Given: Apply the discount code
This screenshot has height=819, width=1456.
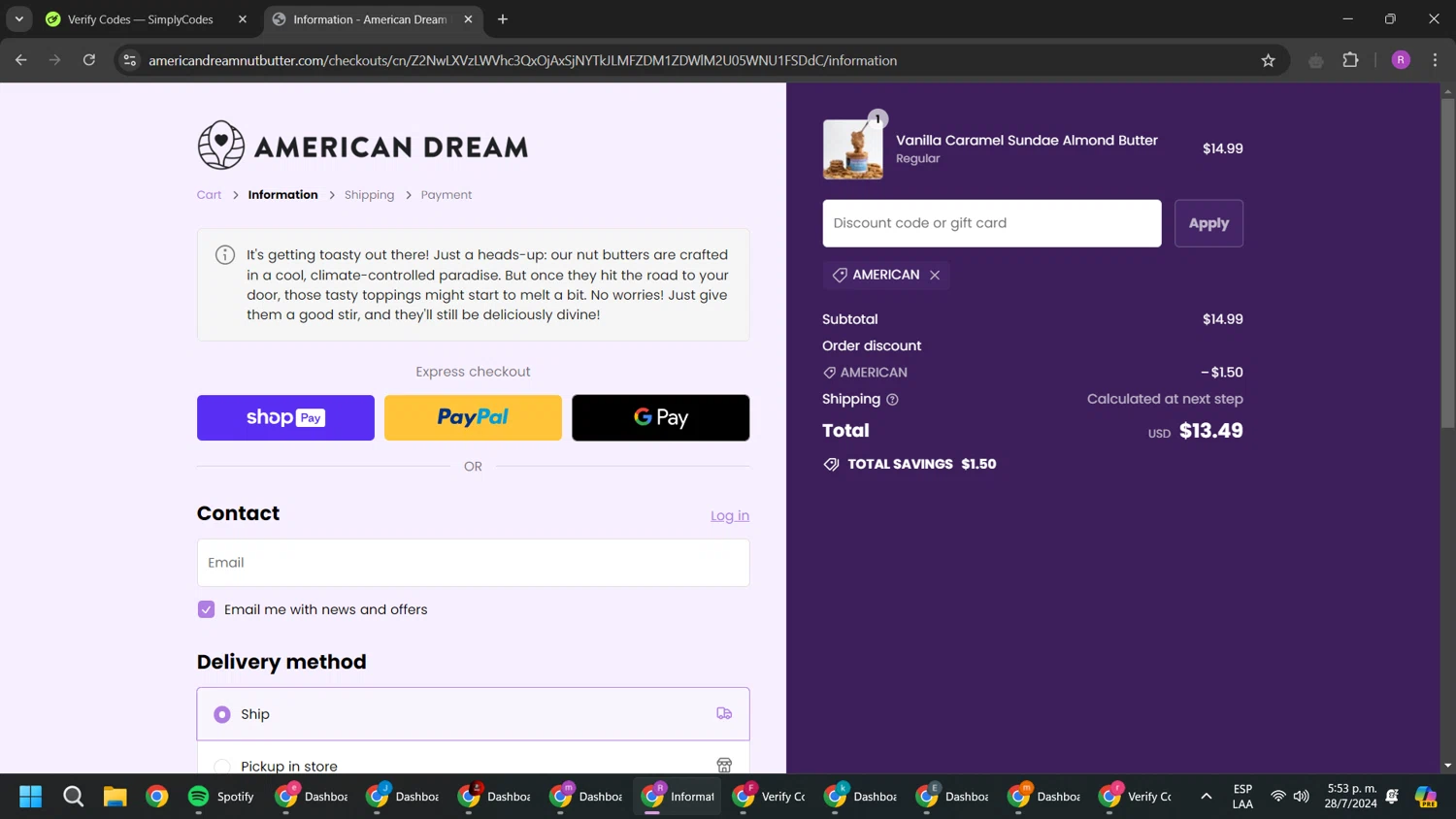Looking at the screenshot, I should pyautogui.click(x=1208, y=223).
